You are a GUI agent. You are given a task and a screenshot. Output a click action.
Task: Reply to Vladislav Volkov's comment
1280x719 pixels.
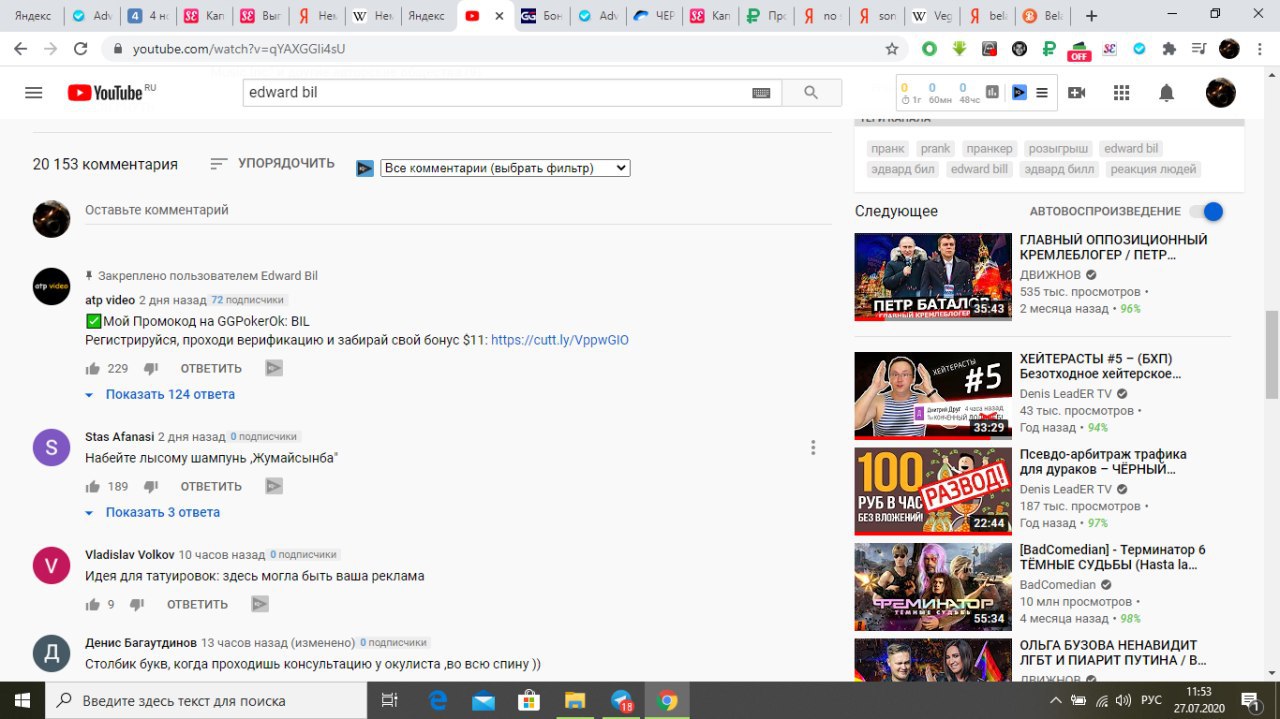tap(197, 604)
